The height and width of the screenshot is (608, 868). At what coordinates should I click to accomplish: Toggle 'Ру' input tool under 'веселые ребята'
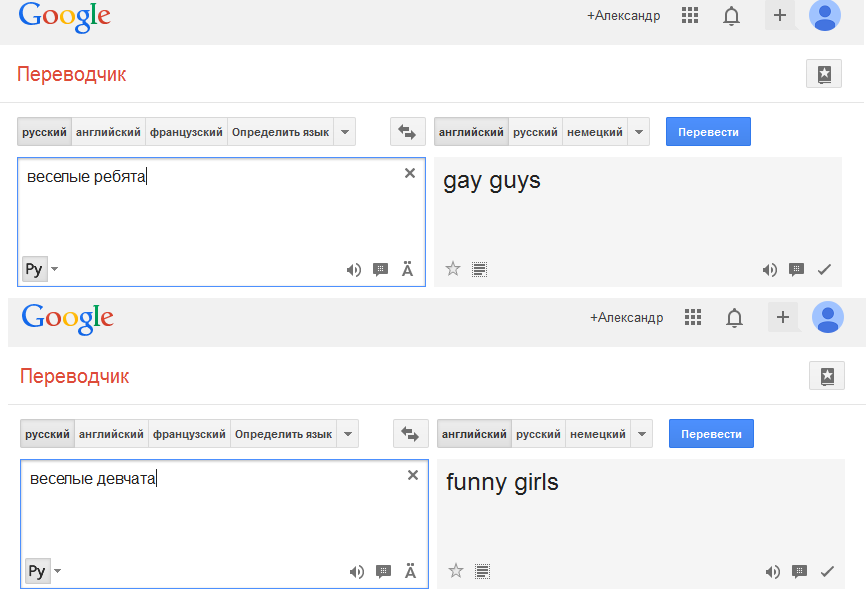tap(34, 268)
